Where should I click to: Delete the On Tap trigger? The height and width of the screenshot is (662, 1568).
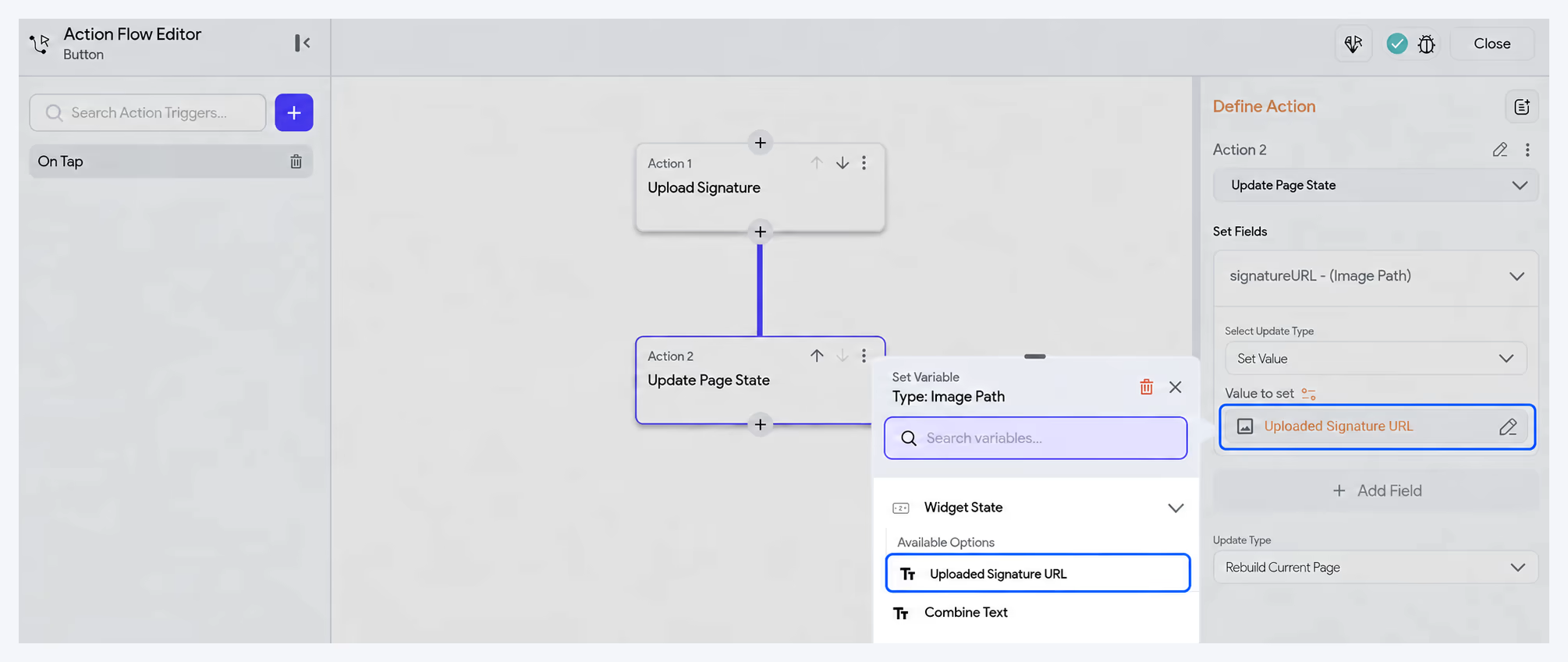tap(296, 161)
